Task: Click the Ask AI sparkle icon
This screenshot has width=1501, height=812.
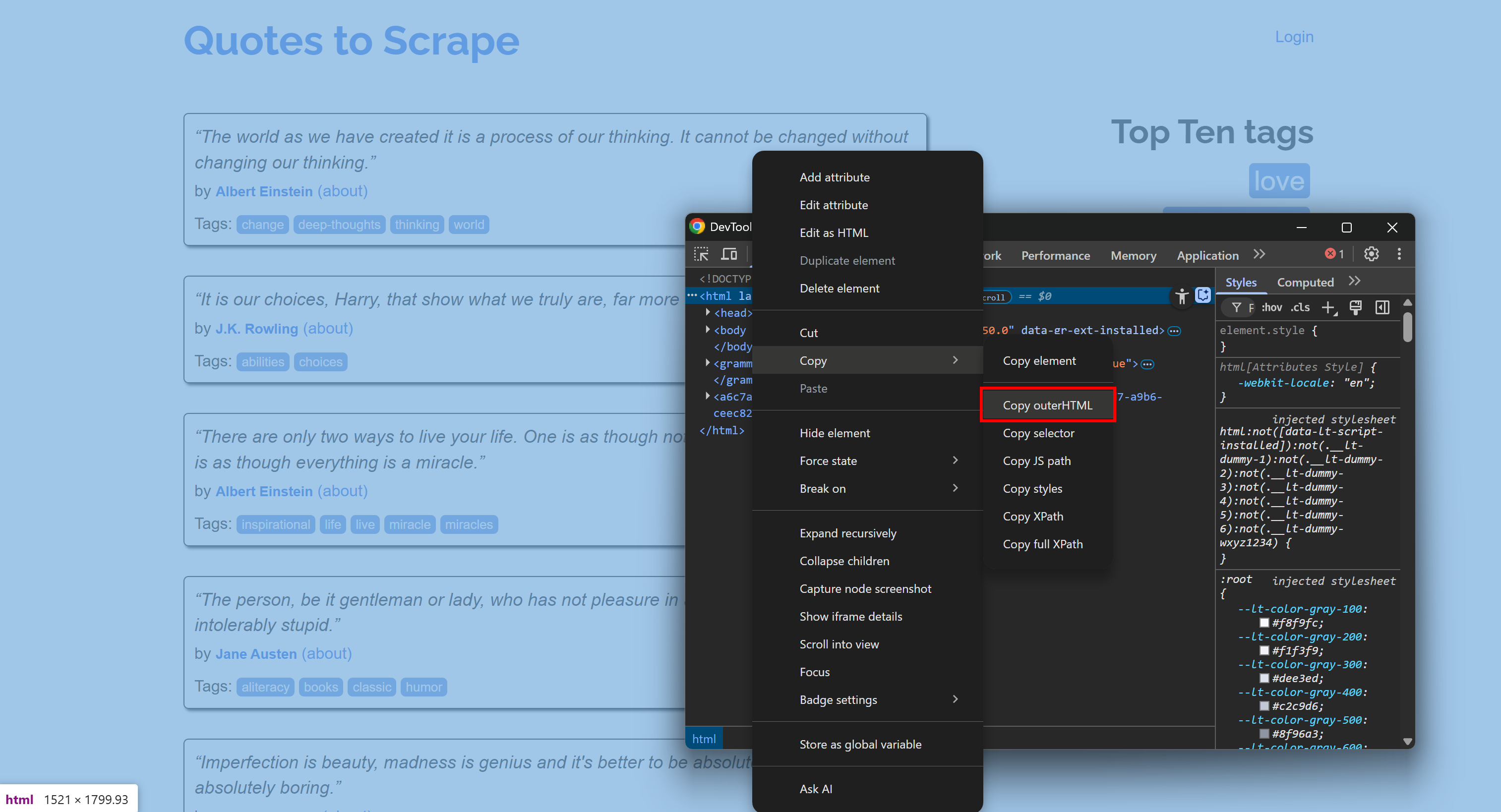Action: [x=1202, y=295]
